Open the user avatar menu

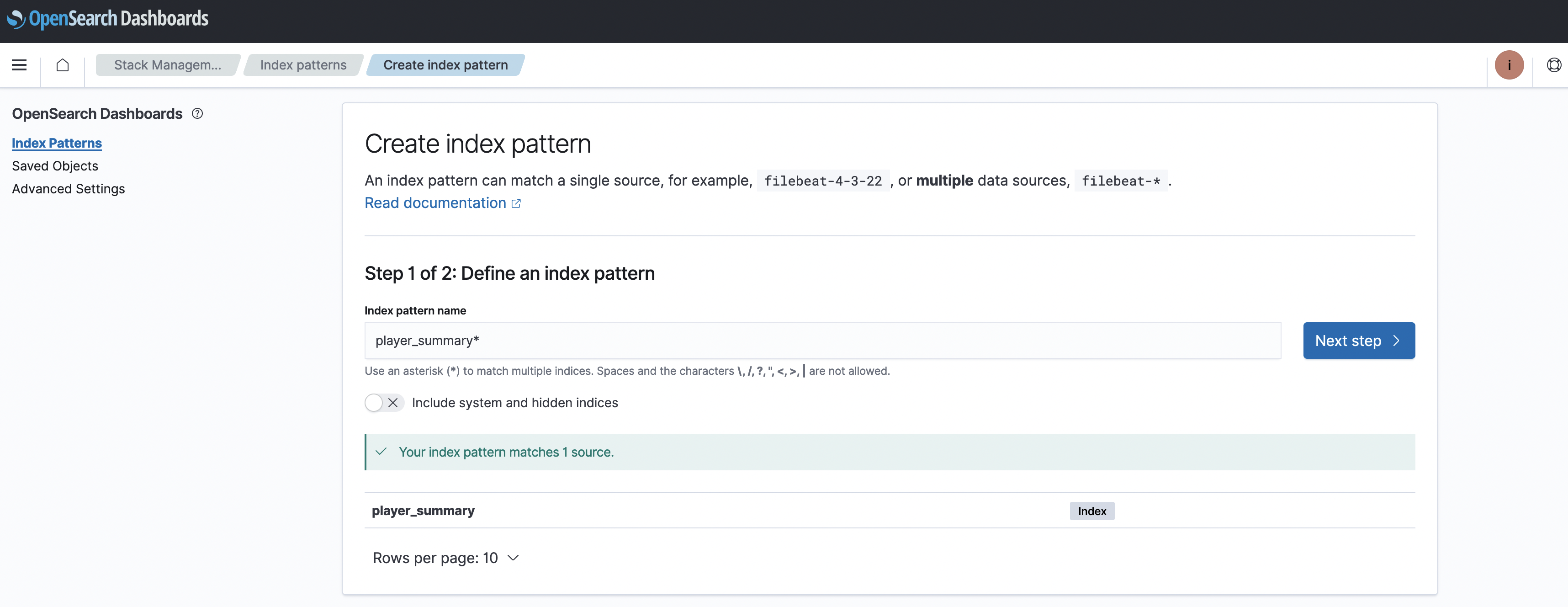1509,64
